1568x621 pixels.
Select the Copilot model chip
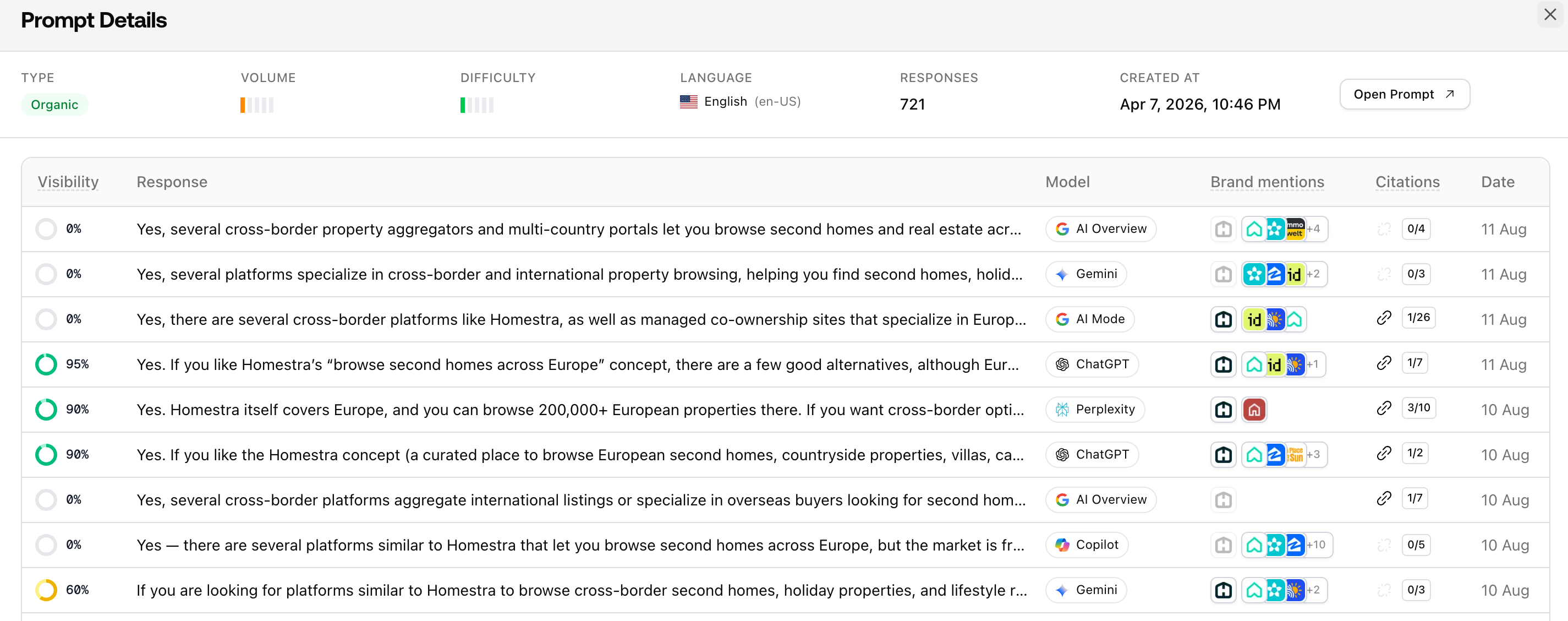(x=1087, y=545)
